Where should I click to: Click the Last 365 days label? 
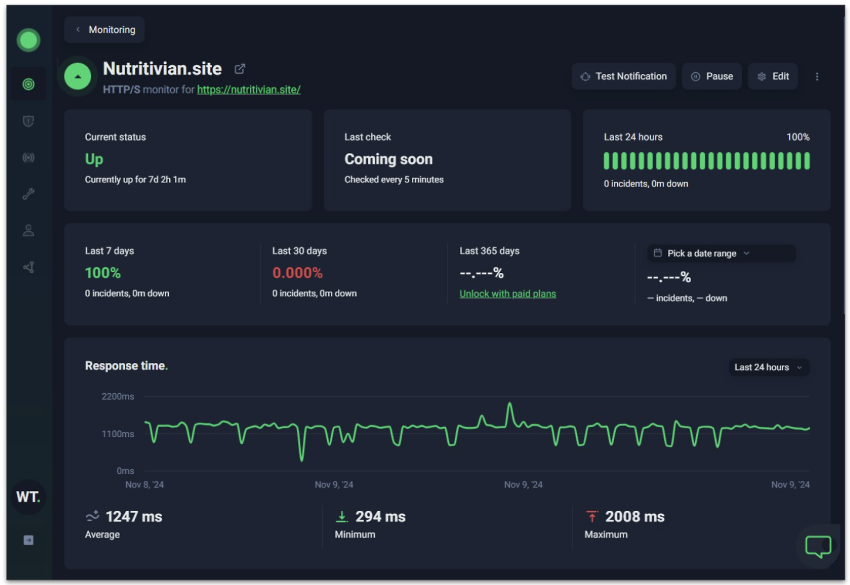point(490,251)
